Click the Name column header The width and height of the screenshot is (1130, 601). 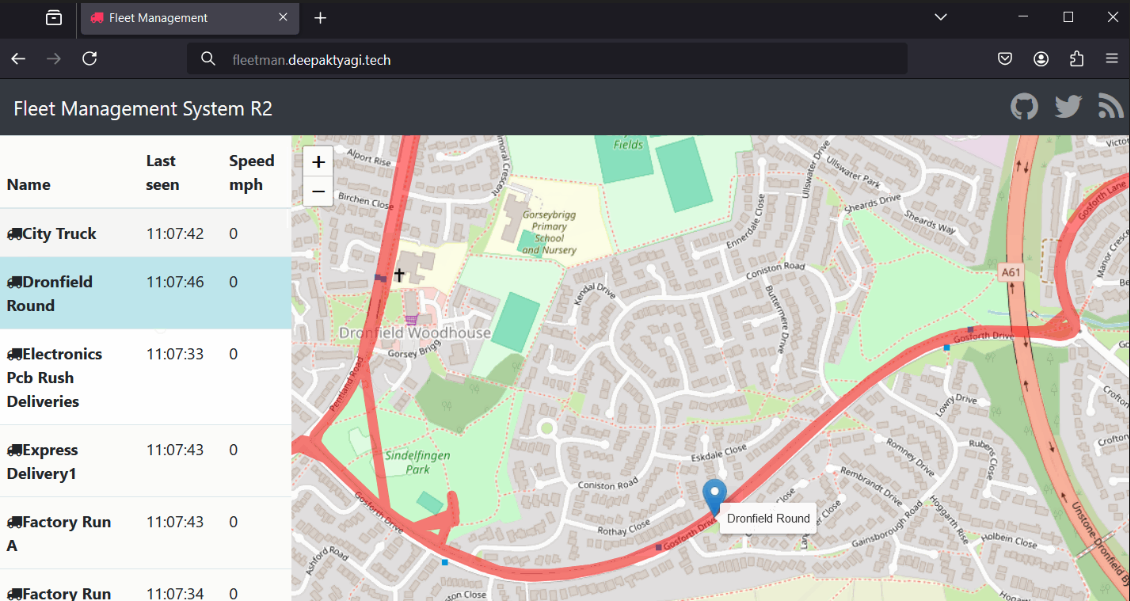pyautogui.click(x=29, y=184)
